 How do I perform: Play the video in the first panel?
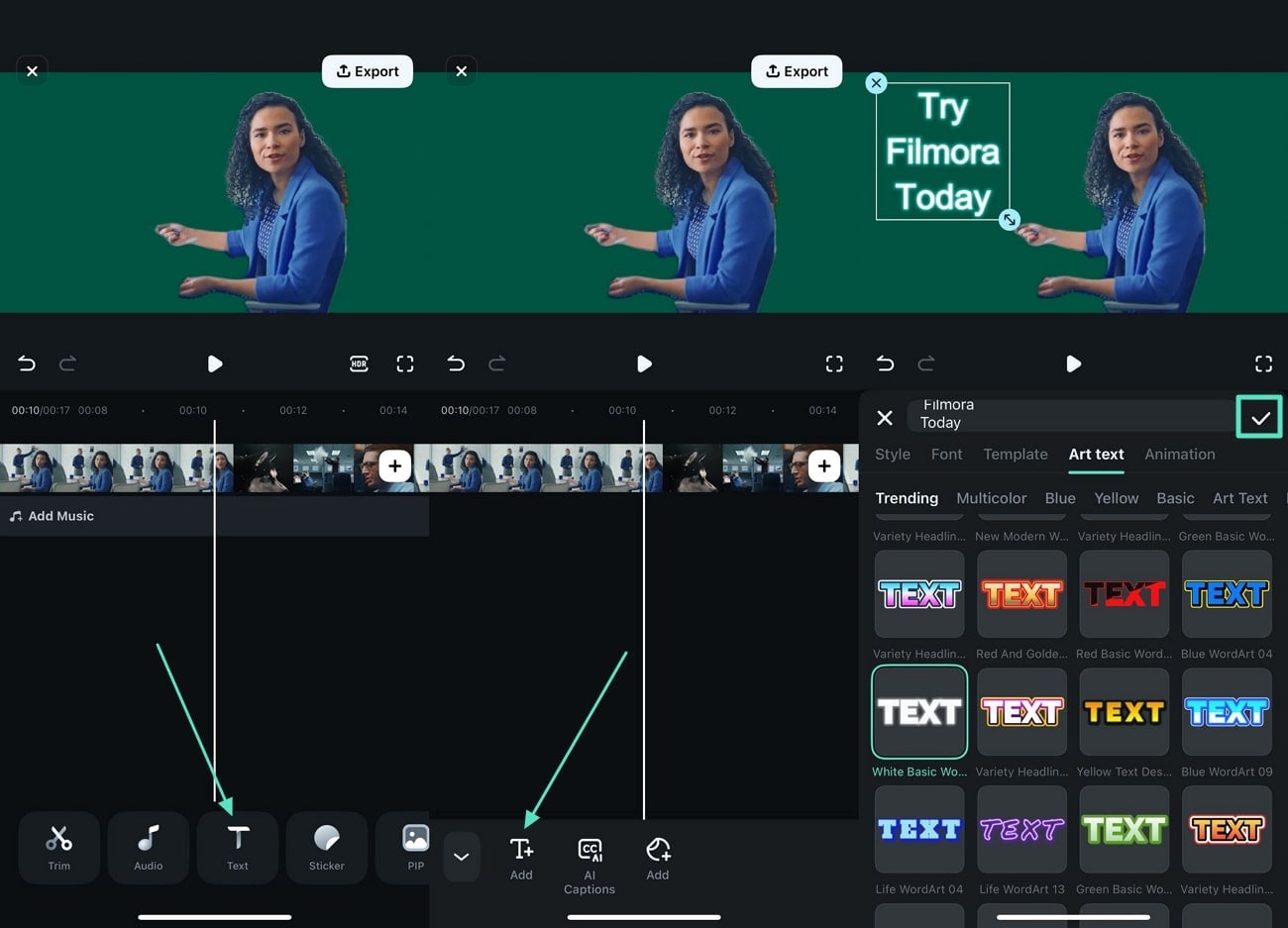215,363
